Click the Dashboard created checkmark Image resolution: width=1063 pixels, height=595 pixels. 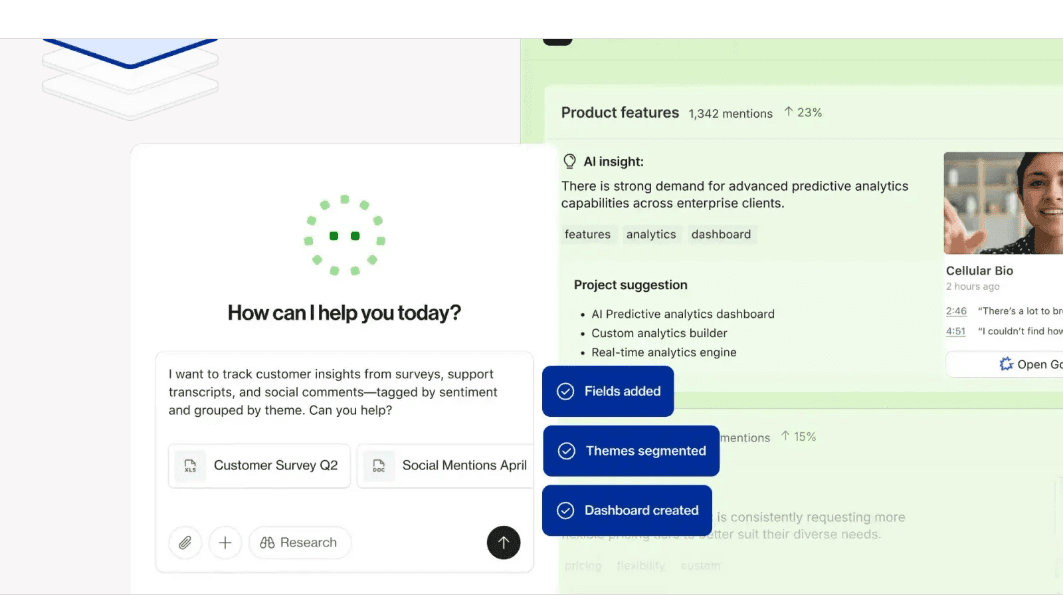click(x=565, y=510)
